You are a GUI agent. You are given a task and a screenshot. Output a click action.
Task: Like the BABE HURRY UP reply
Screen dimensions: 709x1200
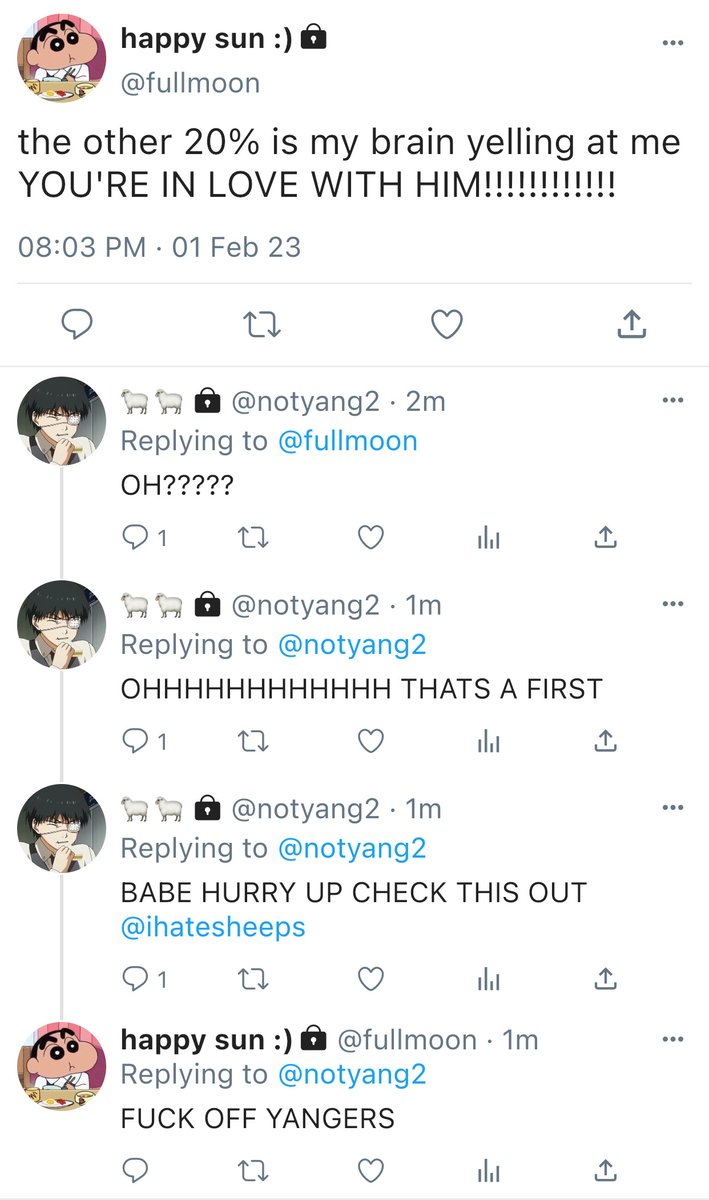(371, 978)
